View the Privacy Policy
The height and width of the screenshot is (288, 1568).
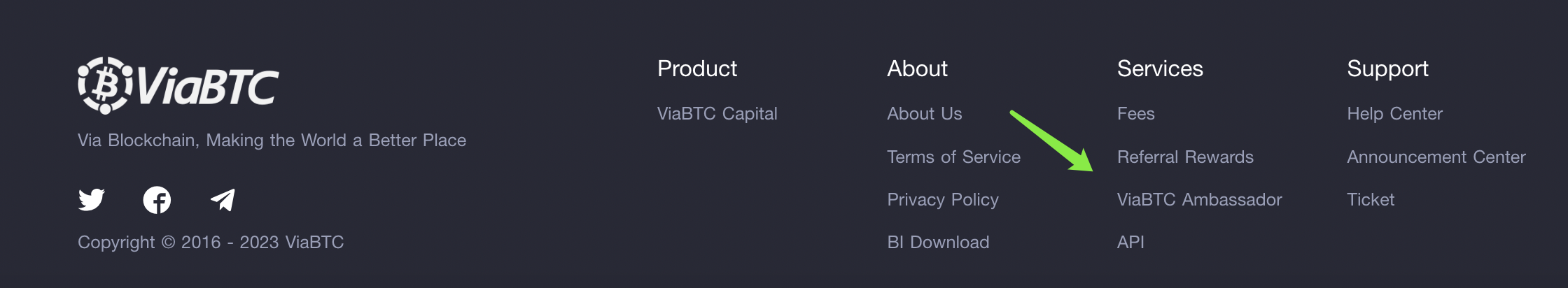tap(942, 200)
